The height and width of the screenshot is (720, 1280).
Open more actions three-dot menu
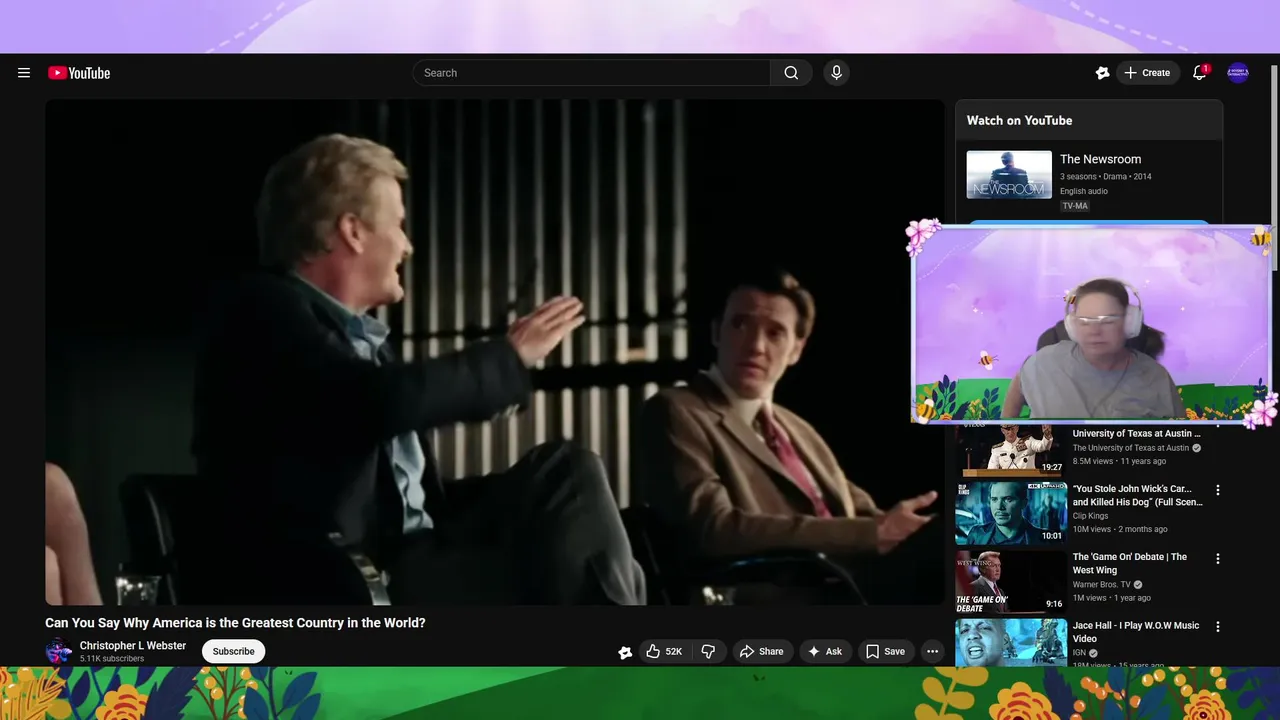932,651
